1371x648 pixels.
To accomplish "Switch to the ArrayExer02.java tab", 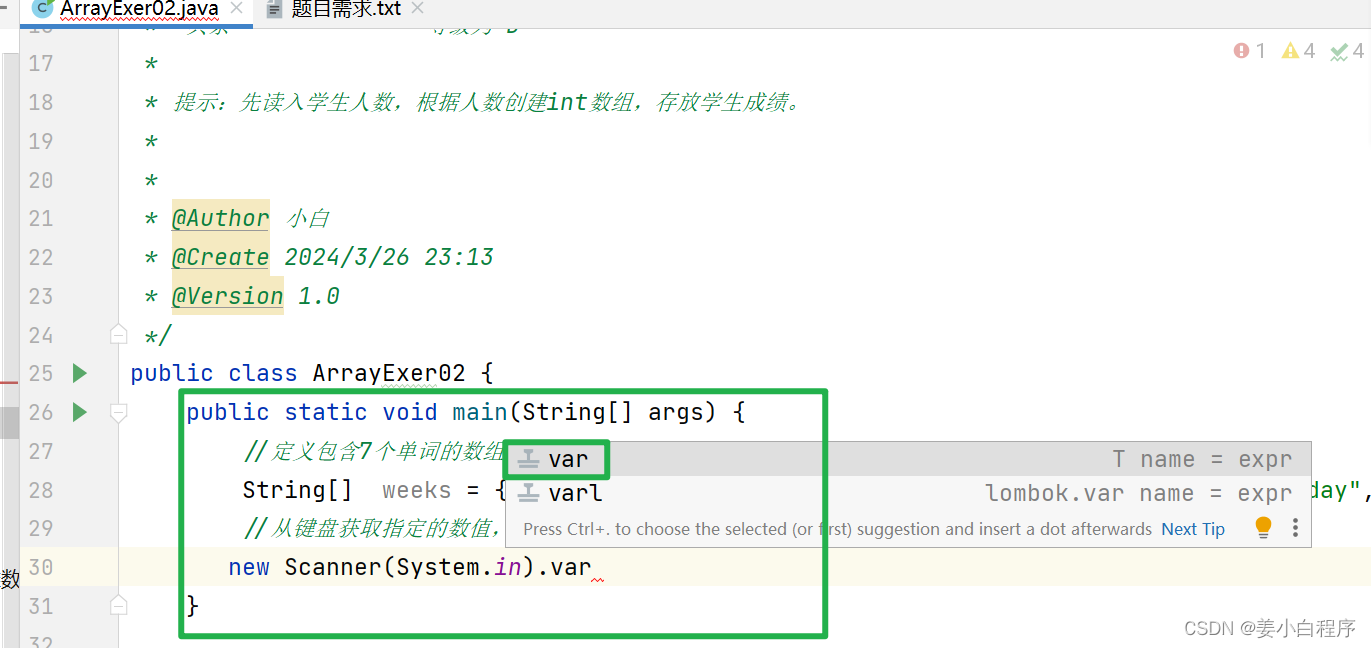I will coord(138,10).
